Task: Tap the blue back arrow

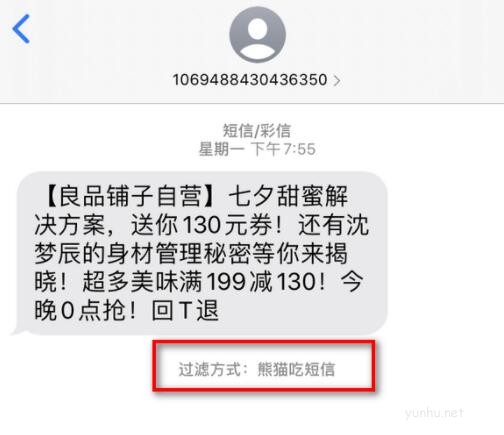Action: [21, 29]
